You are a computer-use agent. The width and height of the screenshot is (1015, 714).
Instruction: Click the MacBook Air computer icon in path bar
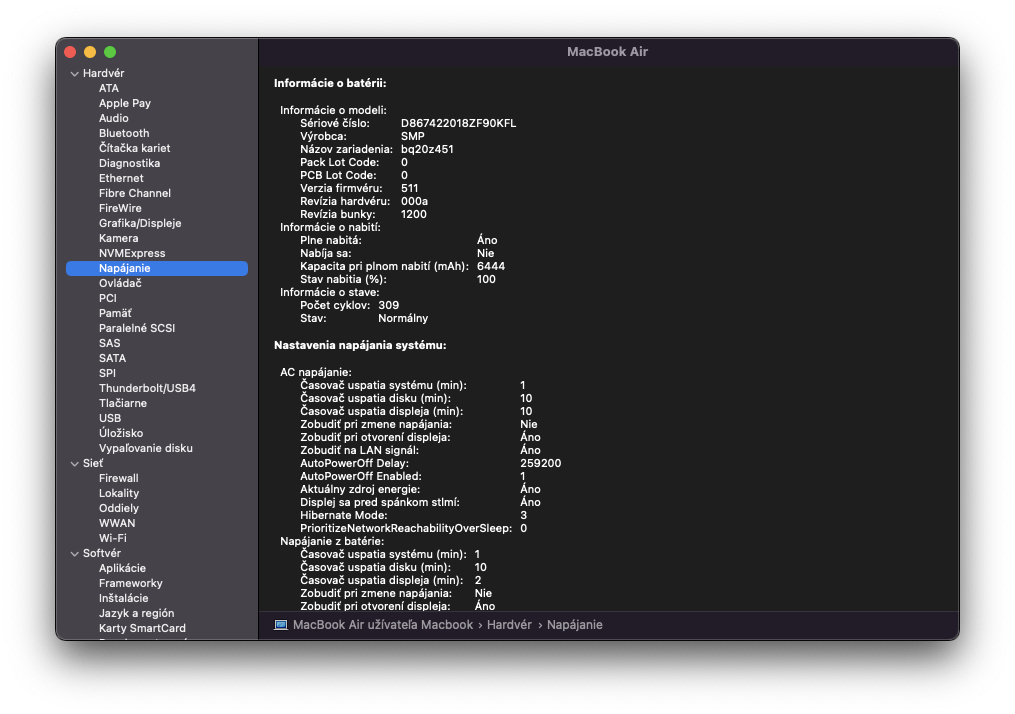(281, 625)
